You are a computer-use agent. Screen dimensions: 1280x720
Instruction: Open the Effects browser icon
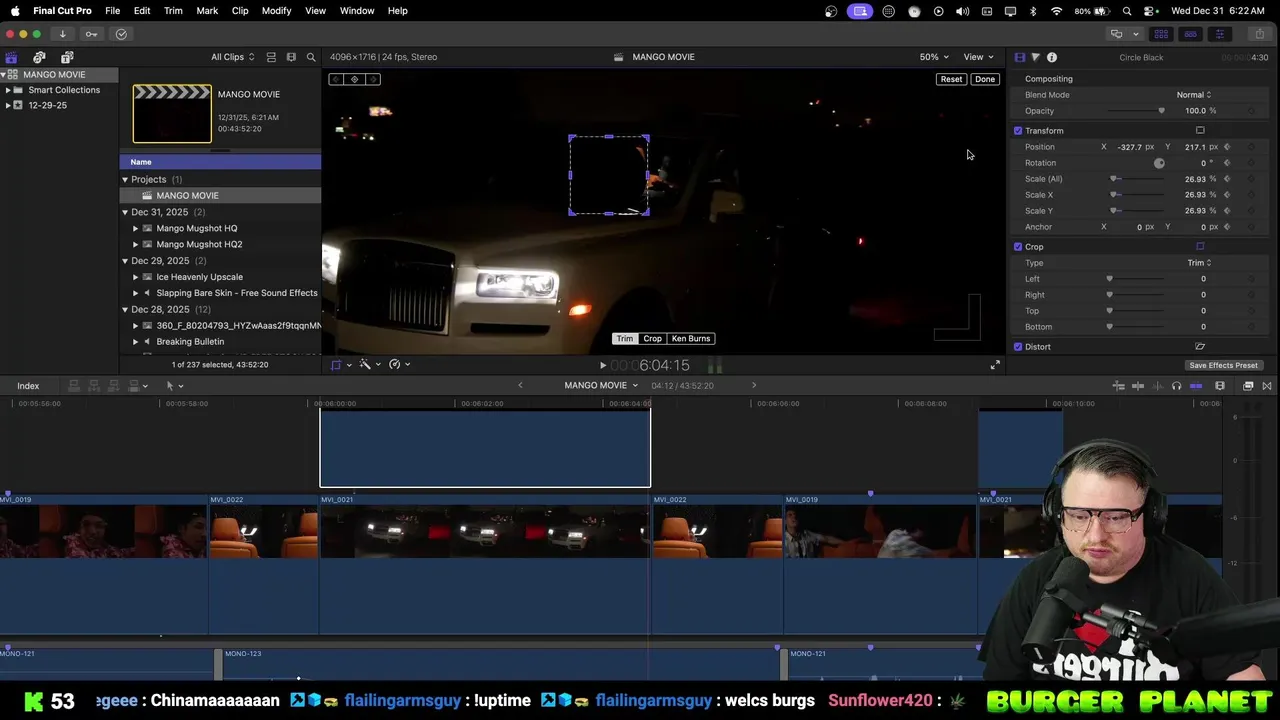1248,386
